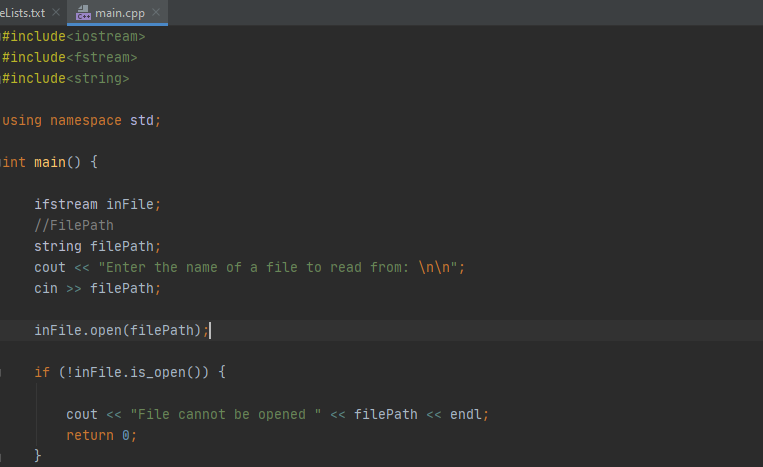The height and width of the screenshot is (467, 763).
Task: Open the partially visible eLists.txt tab
Action: pyautogui.click(x=22, y=13)
